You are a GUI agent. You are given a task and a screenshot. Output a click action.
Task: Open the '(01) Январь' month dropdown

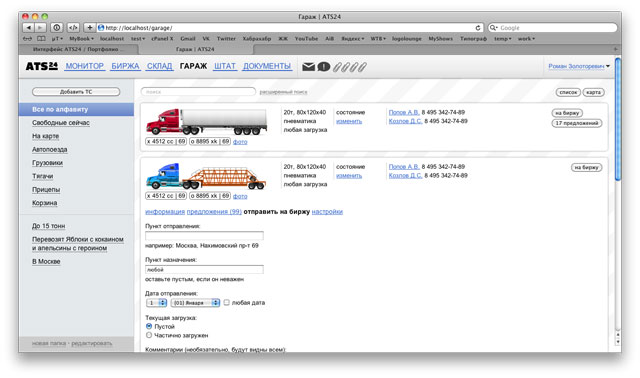(x=196, y=303)
